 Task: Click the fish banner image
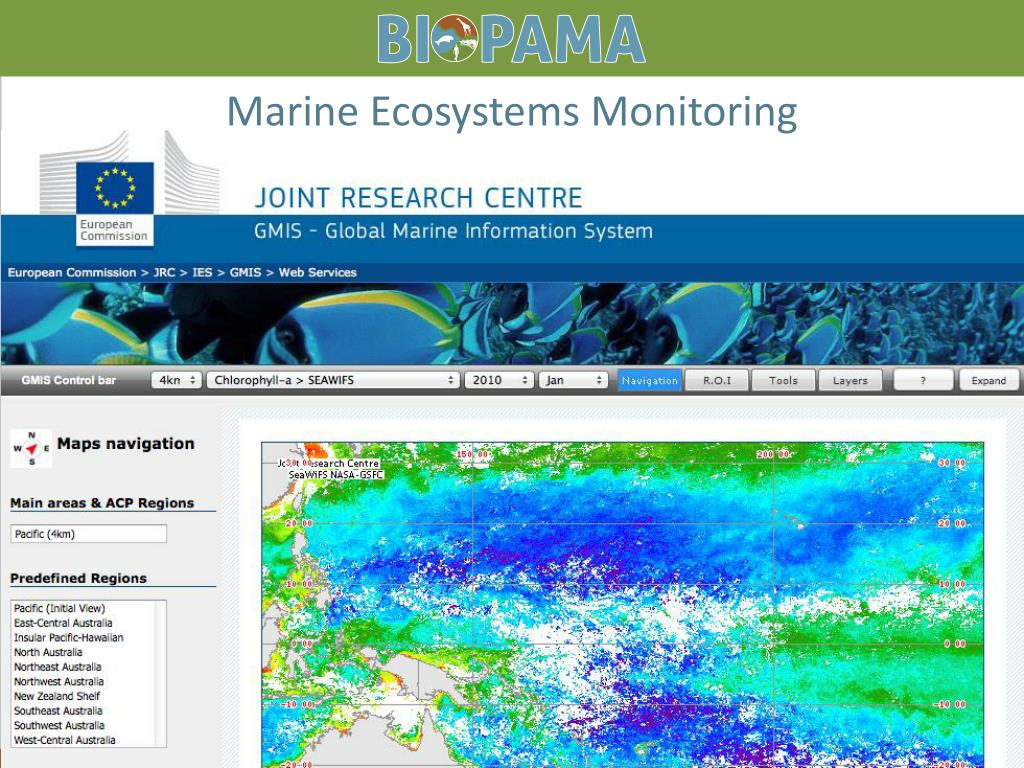point(512,323)
